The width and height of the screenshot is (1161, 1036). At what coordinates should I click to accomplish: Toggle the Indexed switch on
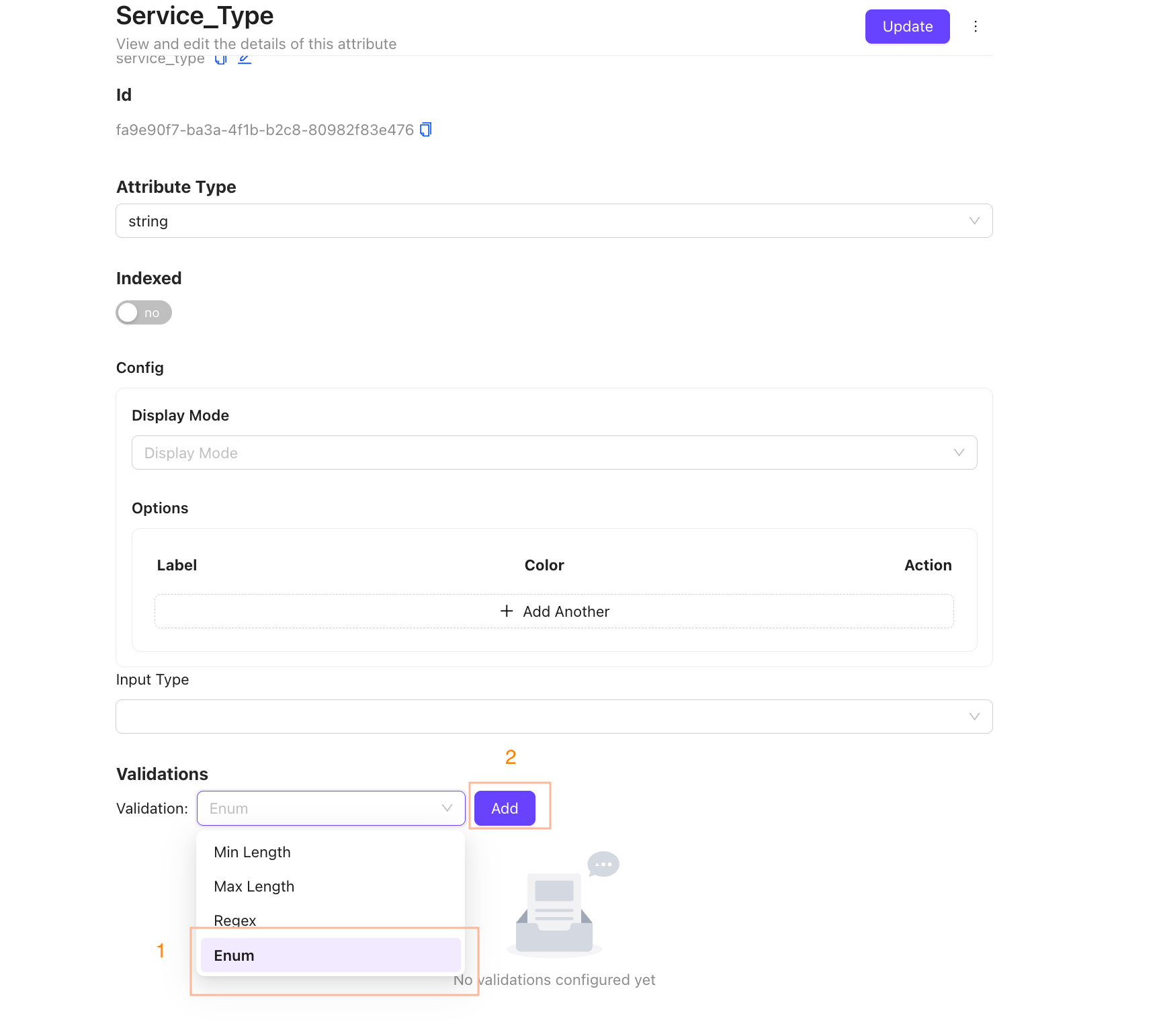pos(144,313)
